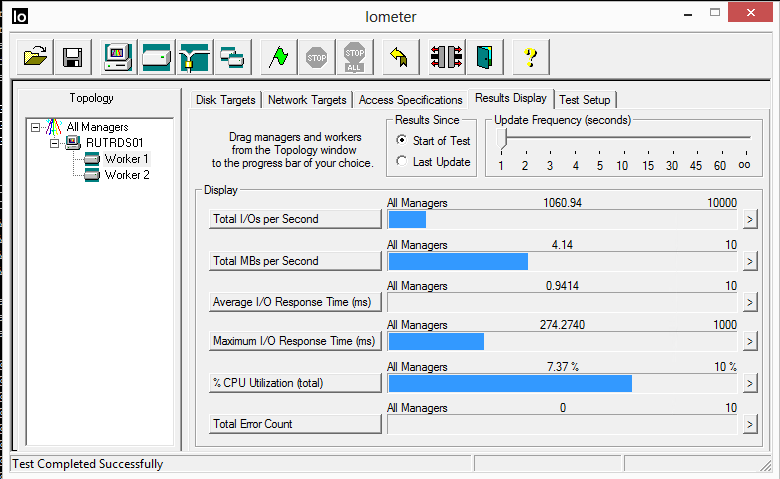The image size is (780, 479).
Task: Click the Total I/Os per Second button
Action: click(x=295, y=219)
